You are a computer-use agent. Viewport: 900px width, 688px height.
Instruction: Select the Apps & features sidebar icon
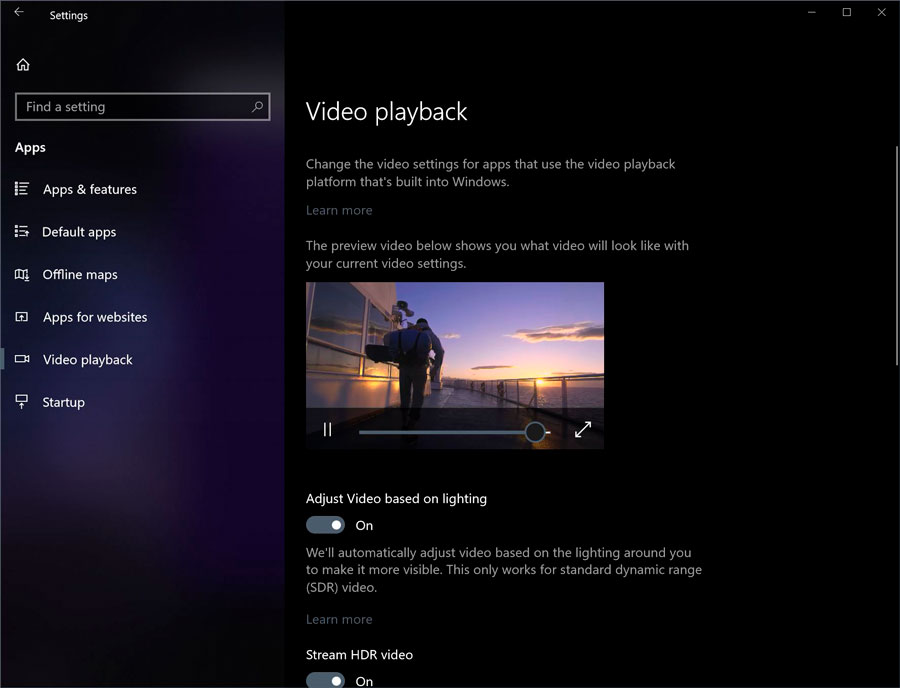pos(21,189)
